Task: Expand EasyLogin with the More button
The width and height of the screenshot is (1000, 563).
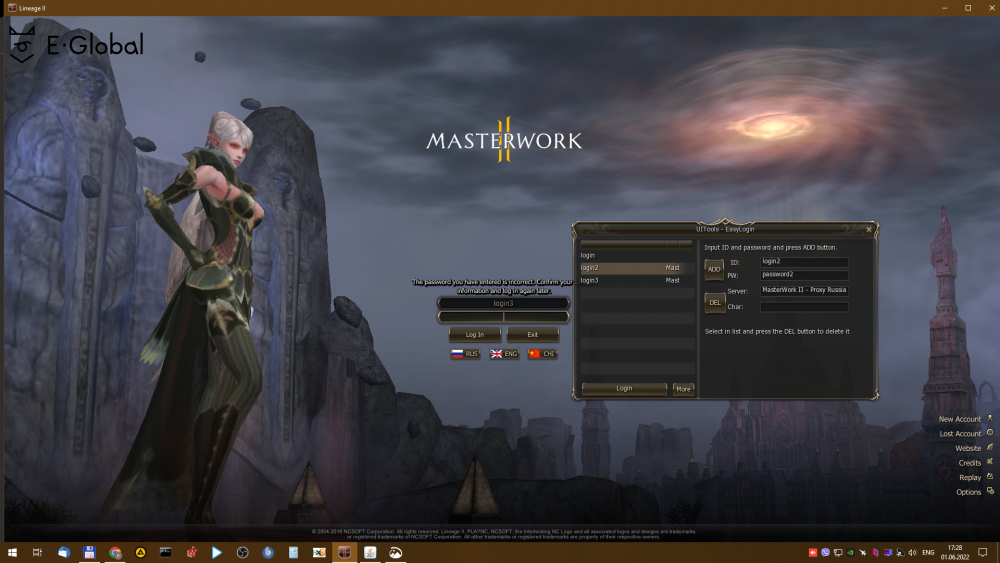Action: click(683, 389)
